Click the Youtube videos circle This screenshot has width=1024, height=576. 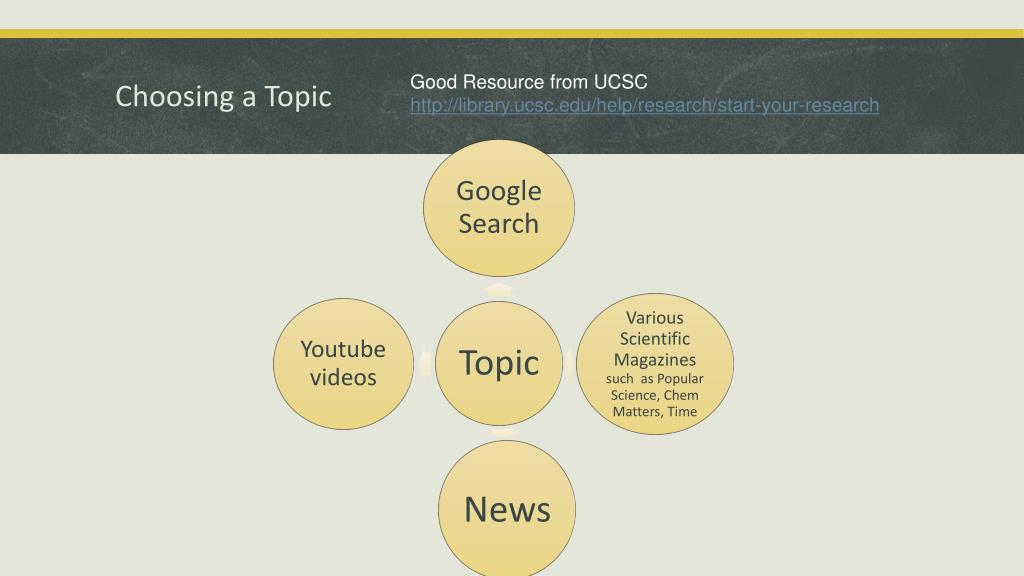pyautogui.click(x=344, y=364)
